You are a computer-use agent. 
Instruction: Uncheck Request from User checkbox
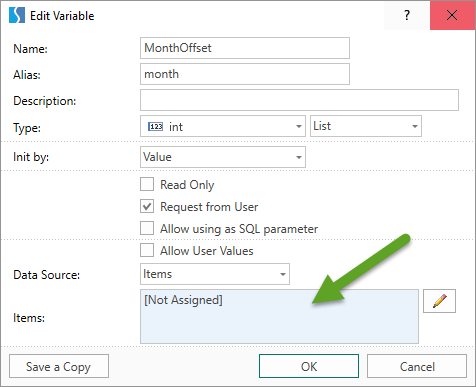147,206
